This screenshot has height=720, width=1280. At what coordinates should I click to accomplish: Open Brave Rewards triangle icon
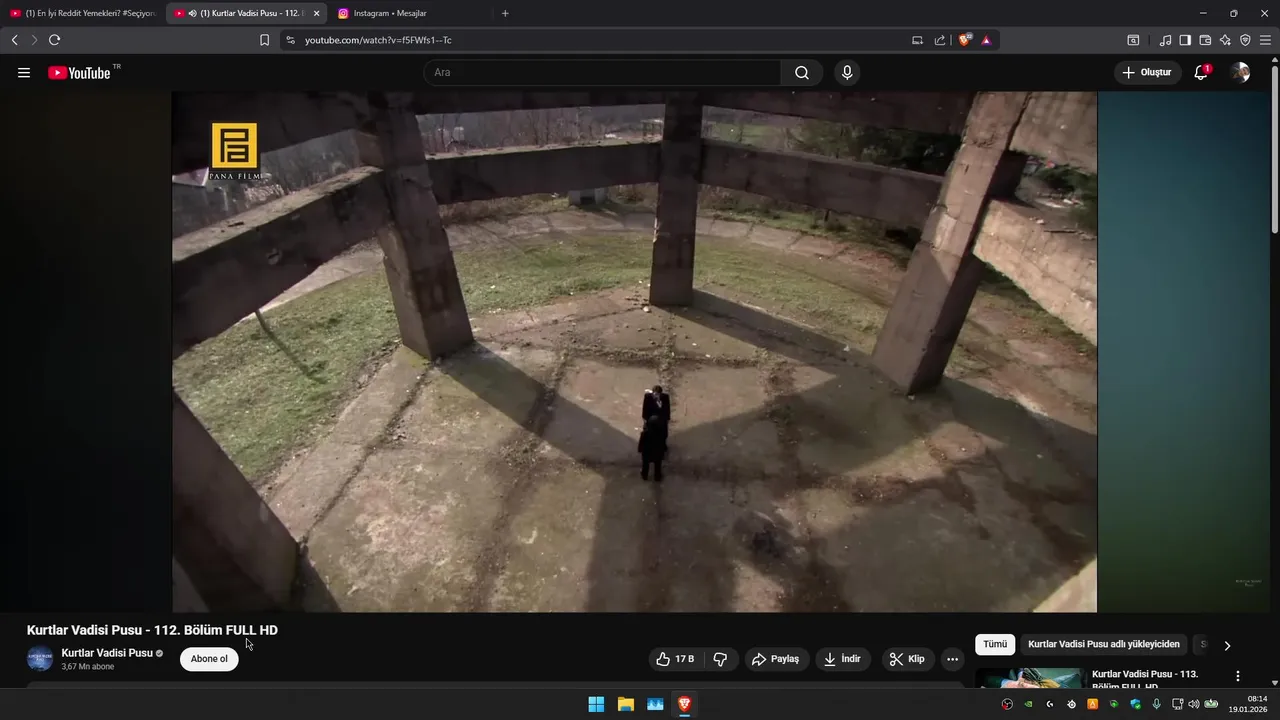(x=986, y=40)
